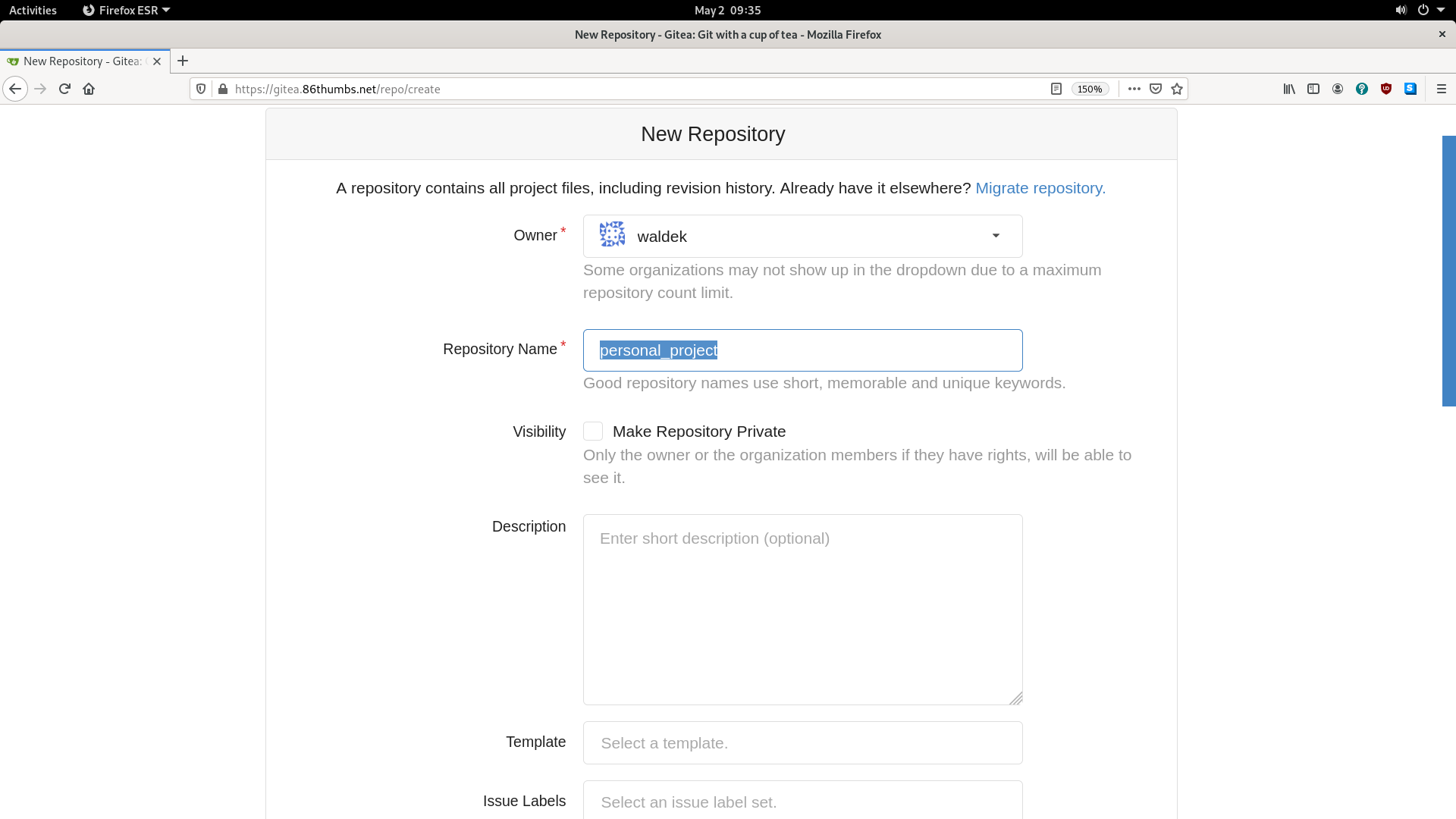
Task: Follow the Migrate repository link
Action: pos(1040,188)
